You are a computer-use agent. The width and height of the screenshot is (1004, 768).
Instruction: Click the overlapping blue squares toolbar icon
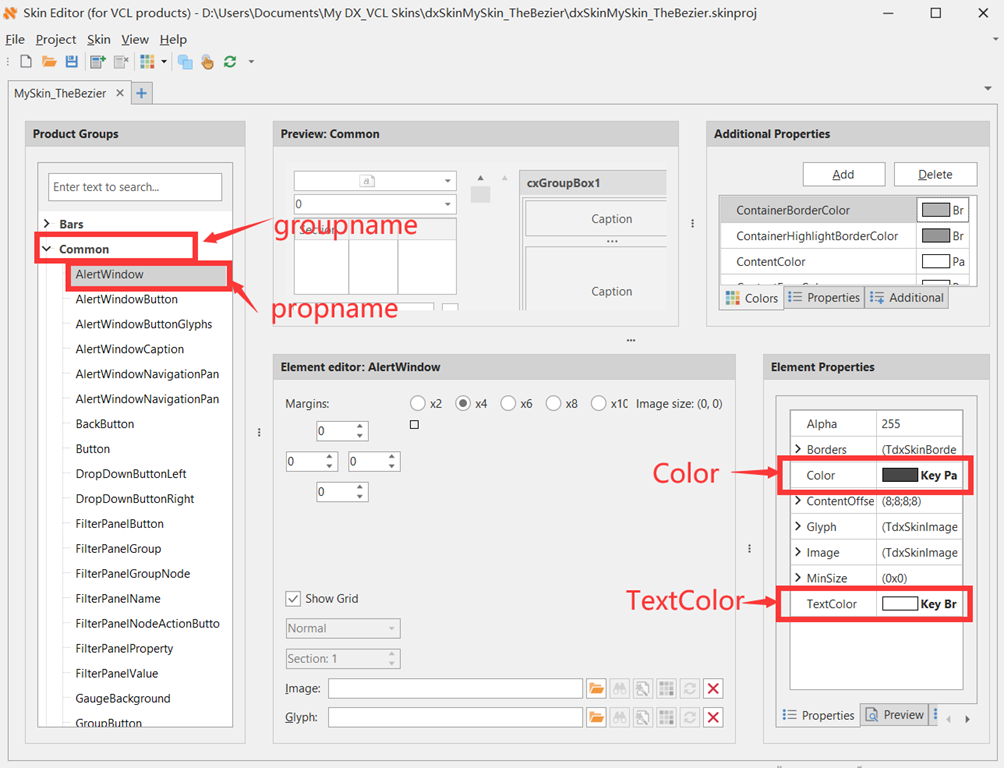[x=185, y=61]
